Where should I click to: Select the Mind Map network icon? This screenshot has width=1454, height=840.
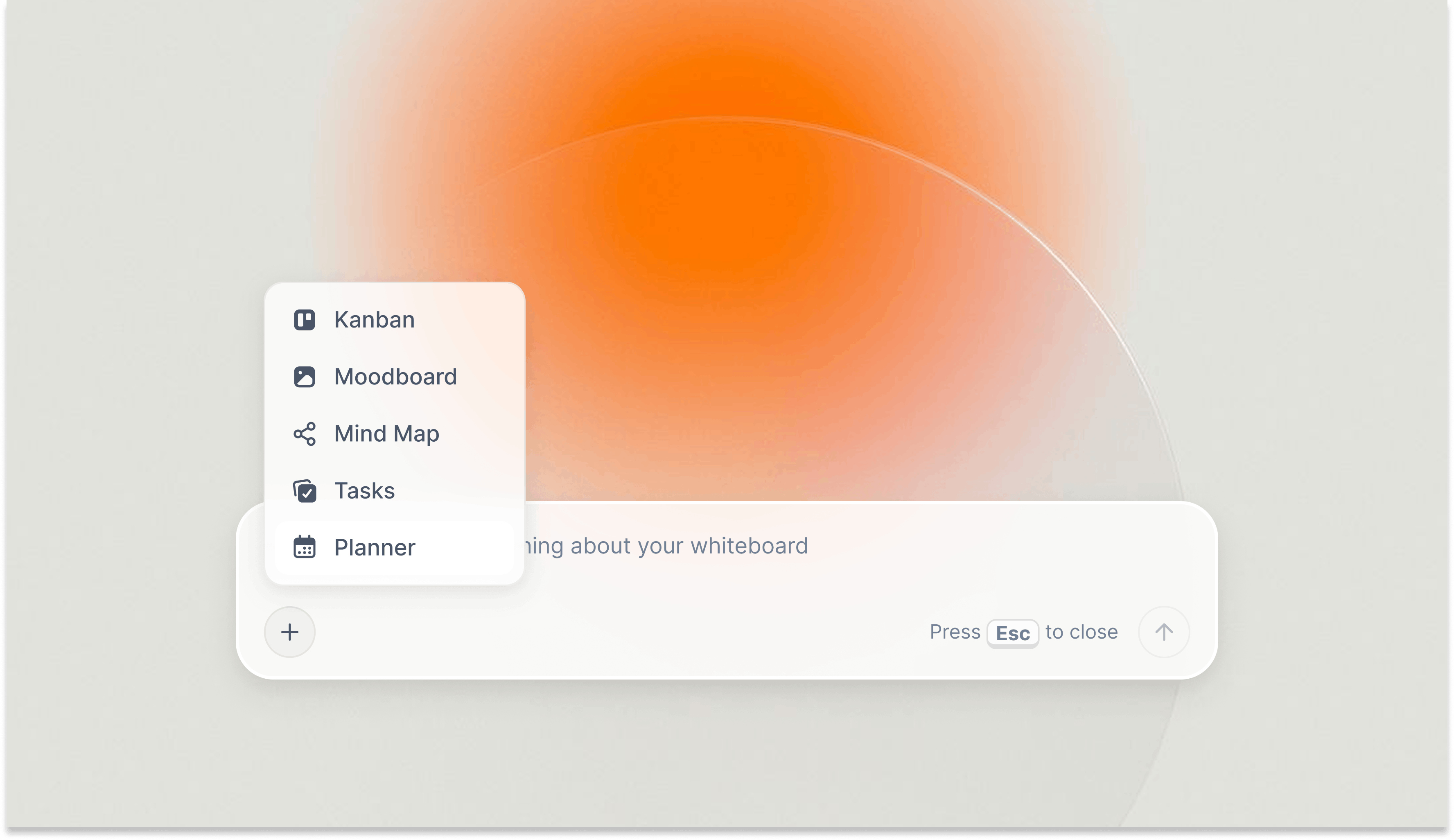(x=305, y=433)
